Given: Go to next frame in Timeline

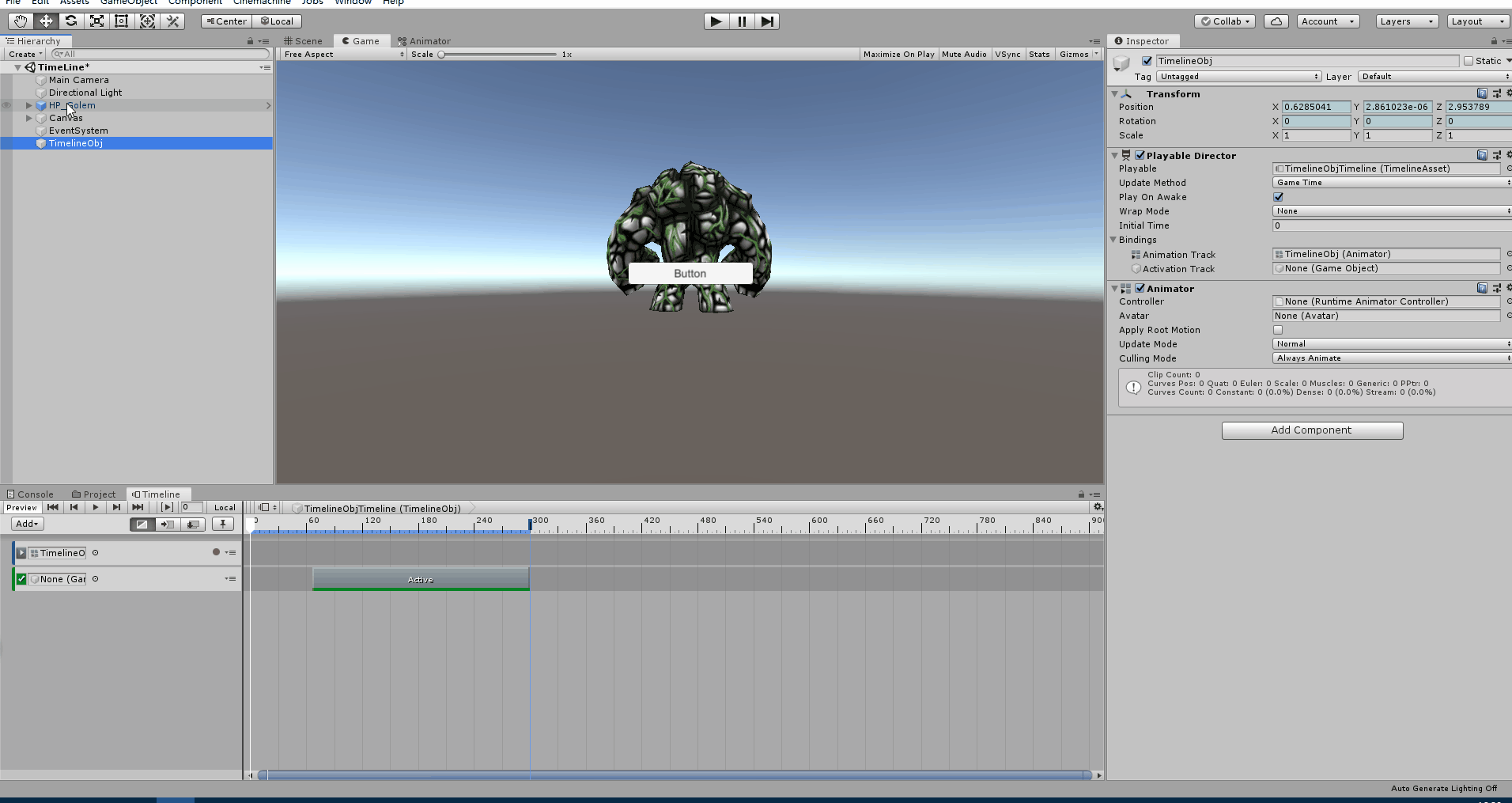Looking at the screenshot, I should point(117,507).
